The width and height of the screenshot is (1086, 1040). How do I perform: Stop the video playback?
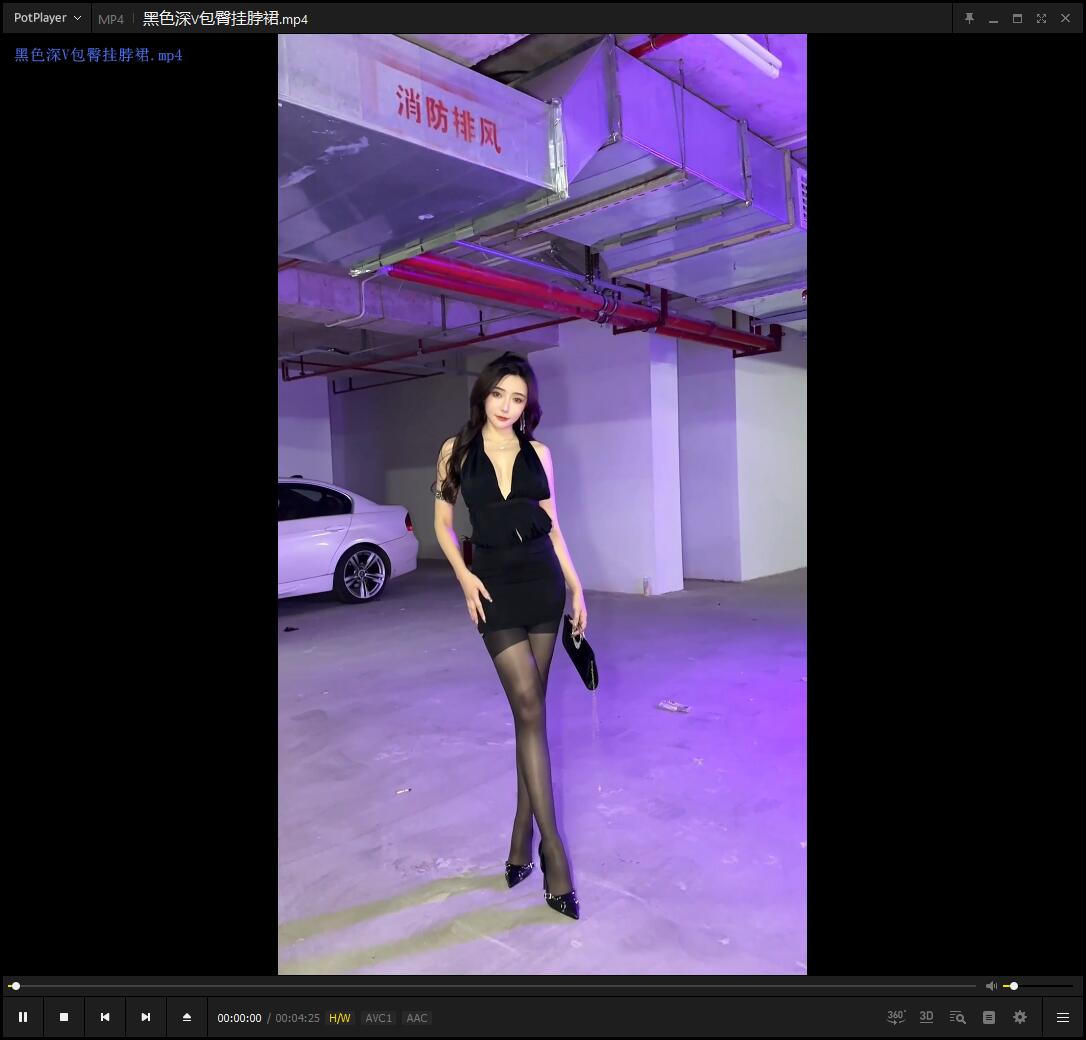(64, 1017)
